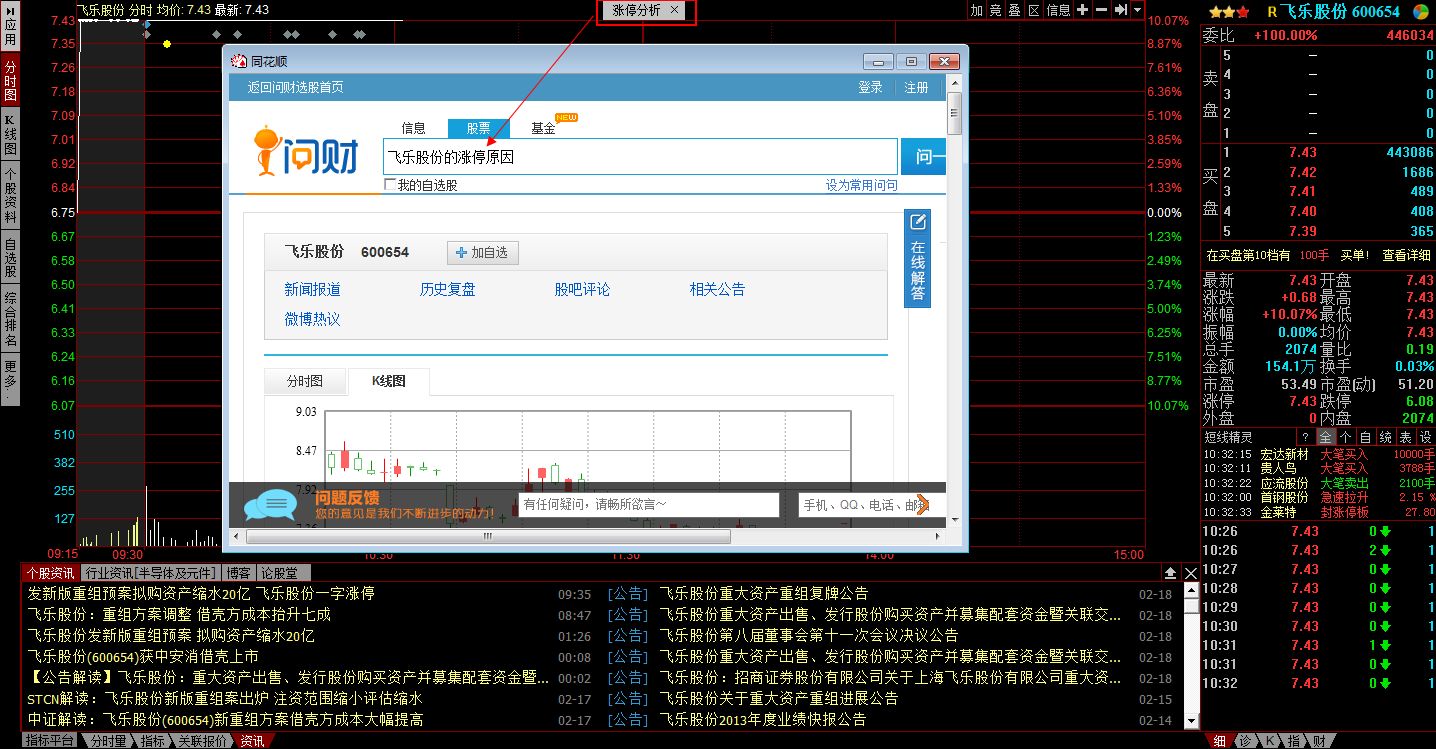Click the 叠 overlay button in chart toolbar
The width and height of the screenshot is (1436, 749).
coord(1015,10)
